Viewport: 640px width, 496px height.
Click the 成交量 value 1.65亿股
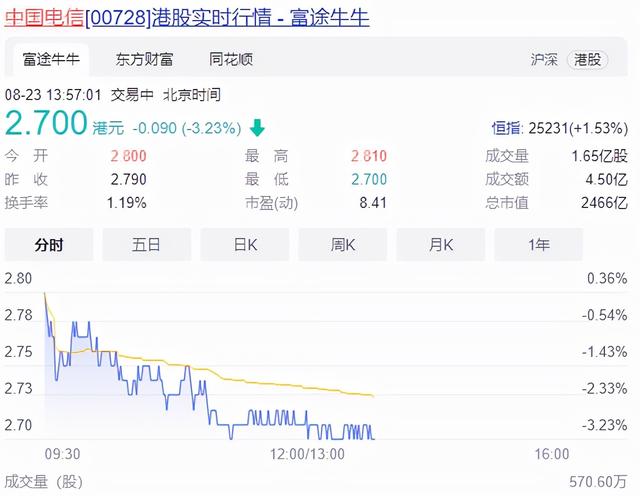599,156
